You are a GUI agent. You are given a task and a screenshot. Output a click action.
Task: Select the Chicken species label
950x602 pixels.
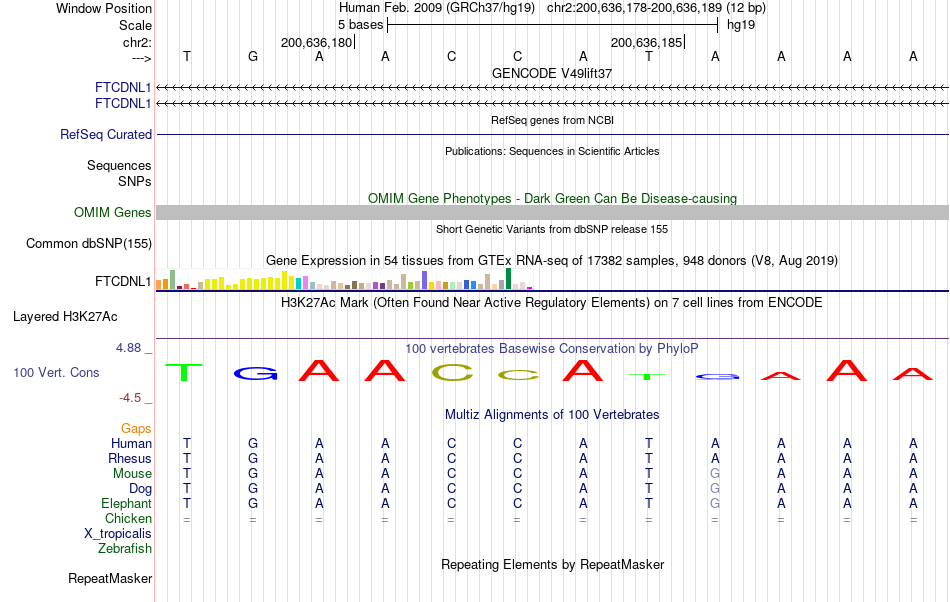(128, 518)
